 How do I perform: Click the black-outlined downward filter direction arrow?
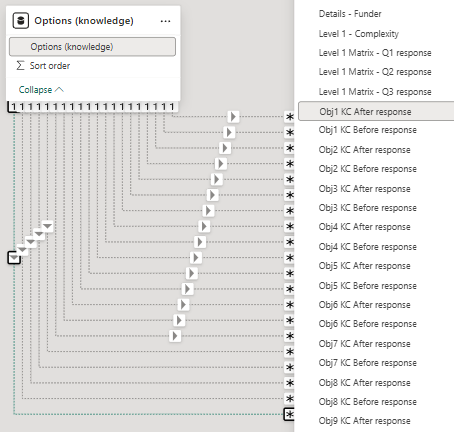pos(14,258)
